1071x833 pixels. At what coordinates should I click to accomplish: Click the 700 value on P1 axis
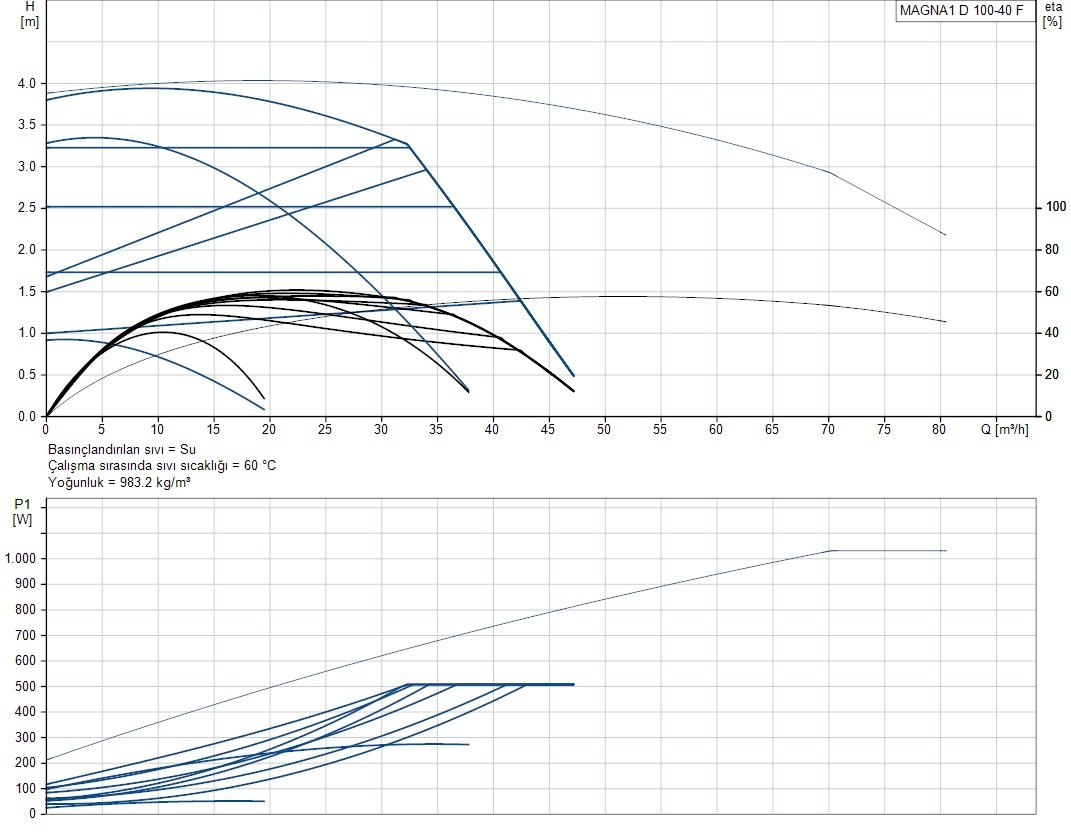click(25, 635)
